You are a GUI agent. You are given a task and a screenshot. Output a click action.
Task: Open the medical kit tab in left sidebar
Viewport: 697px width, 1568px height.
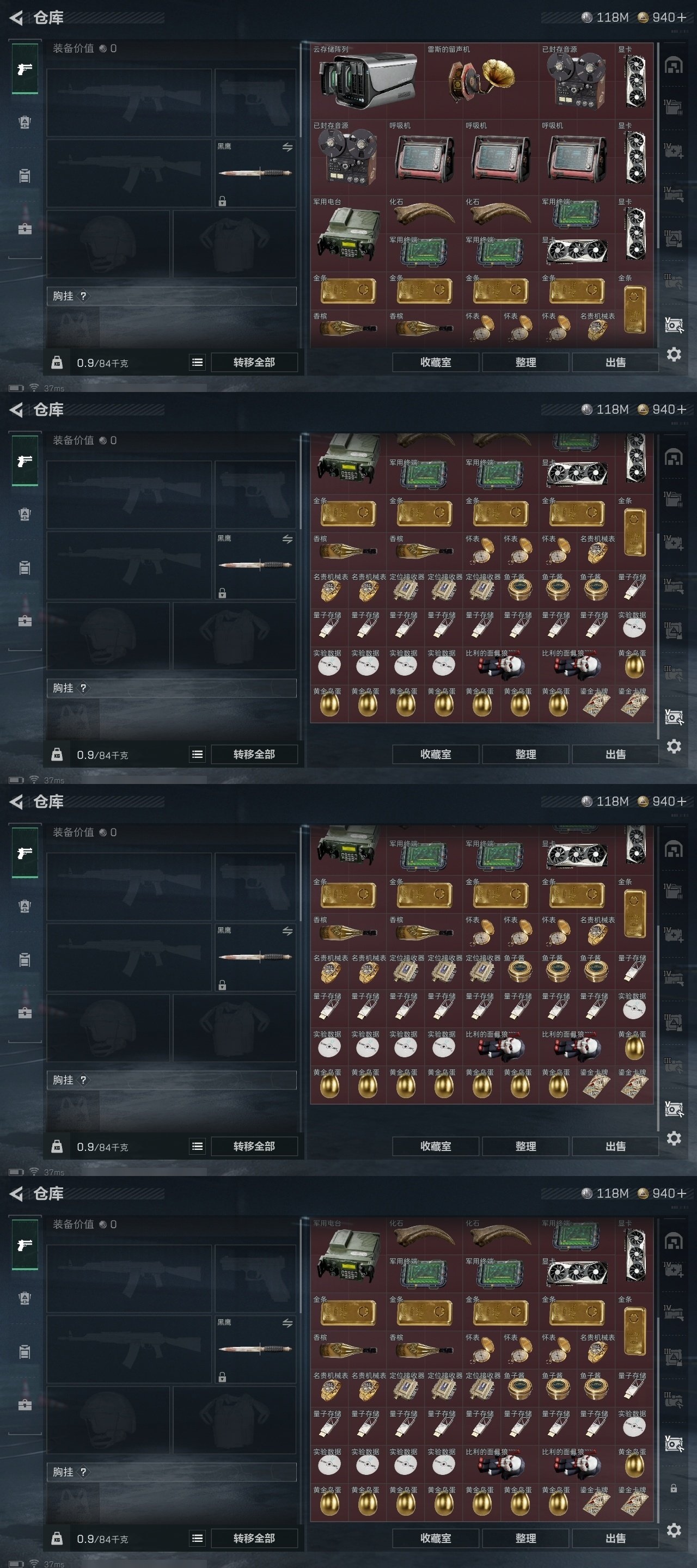pos(25,229)
